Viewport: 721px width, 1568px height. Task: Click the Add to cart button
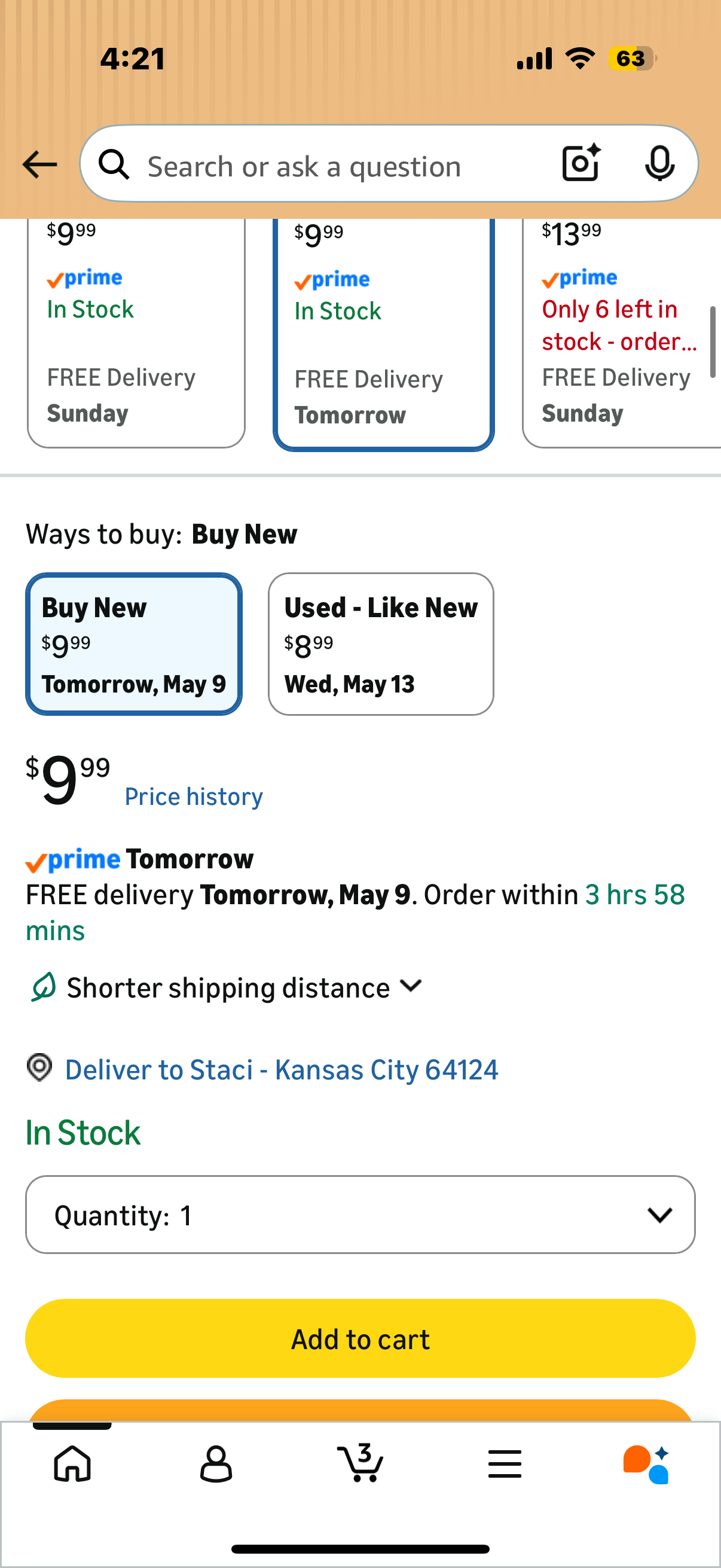(x=360, y=1338)
